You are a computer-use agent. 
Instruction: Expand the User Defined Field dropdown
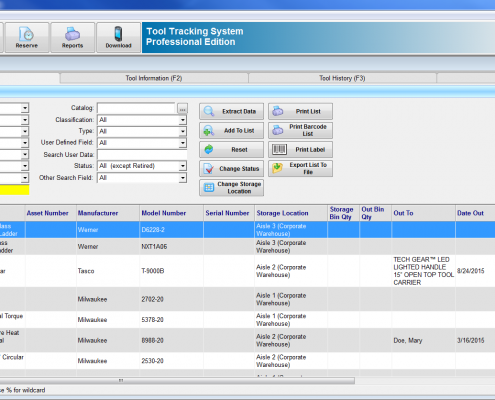pos(182,143)
